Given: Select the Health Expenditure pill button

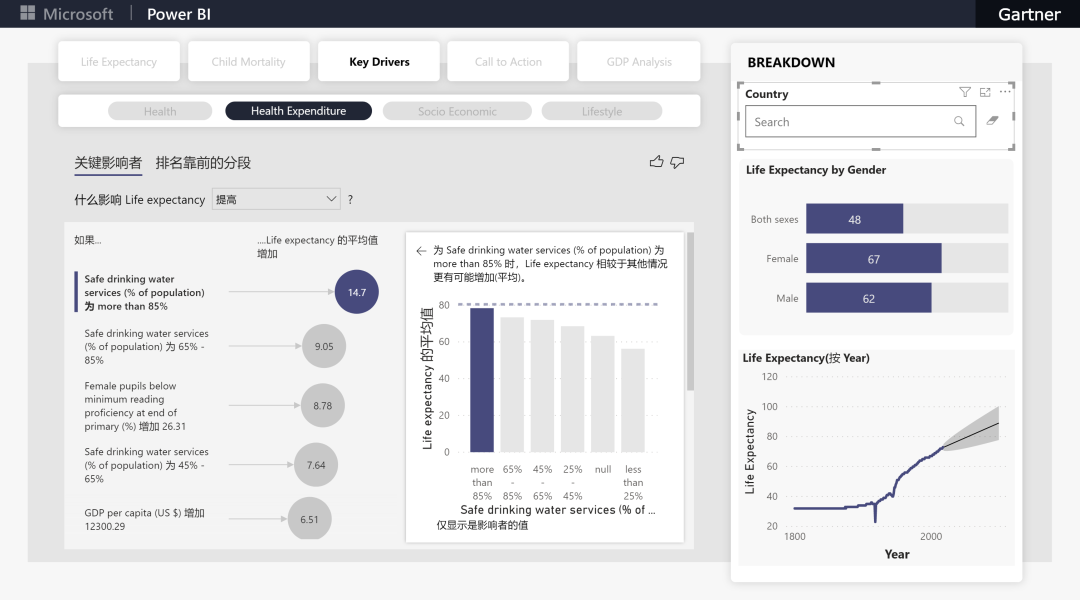Looking at the screenshot, I should [298, 111].
